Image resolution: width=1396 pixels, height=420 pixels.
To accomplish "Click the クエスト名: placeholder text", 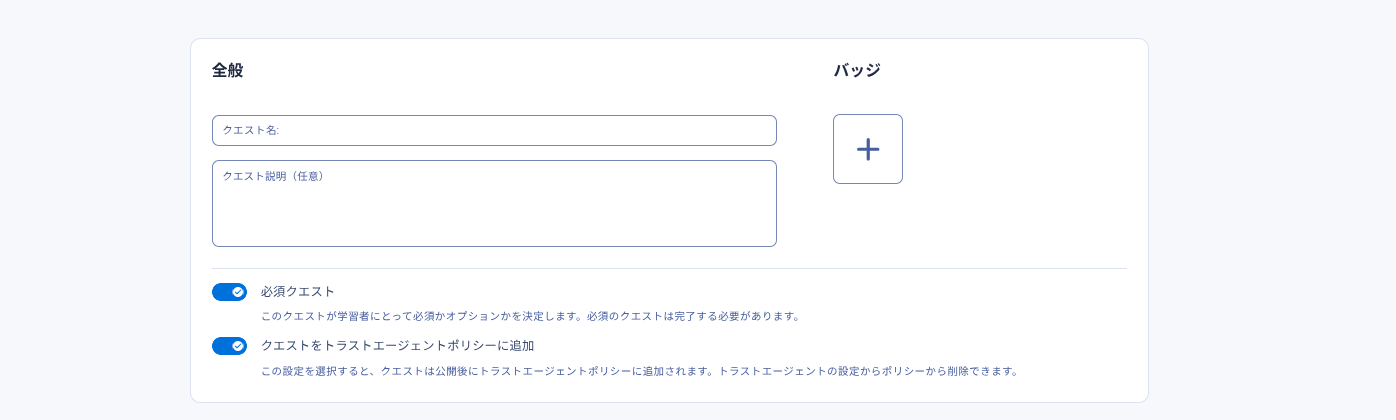I will click(x=251, y=131).
